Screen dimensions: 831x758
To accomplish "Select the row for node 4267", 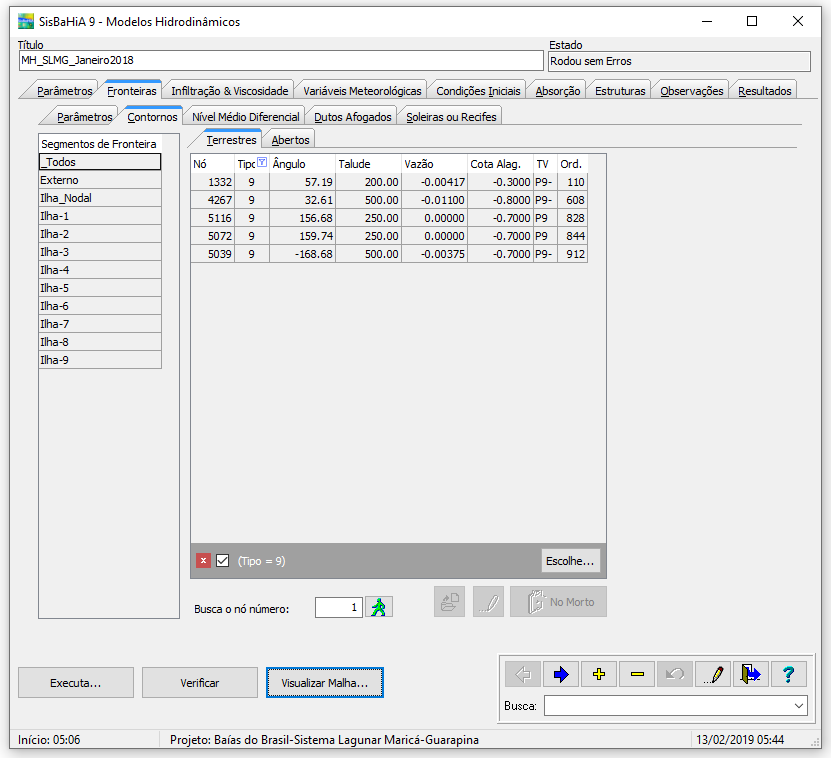I will (389, 200).
